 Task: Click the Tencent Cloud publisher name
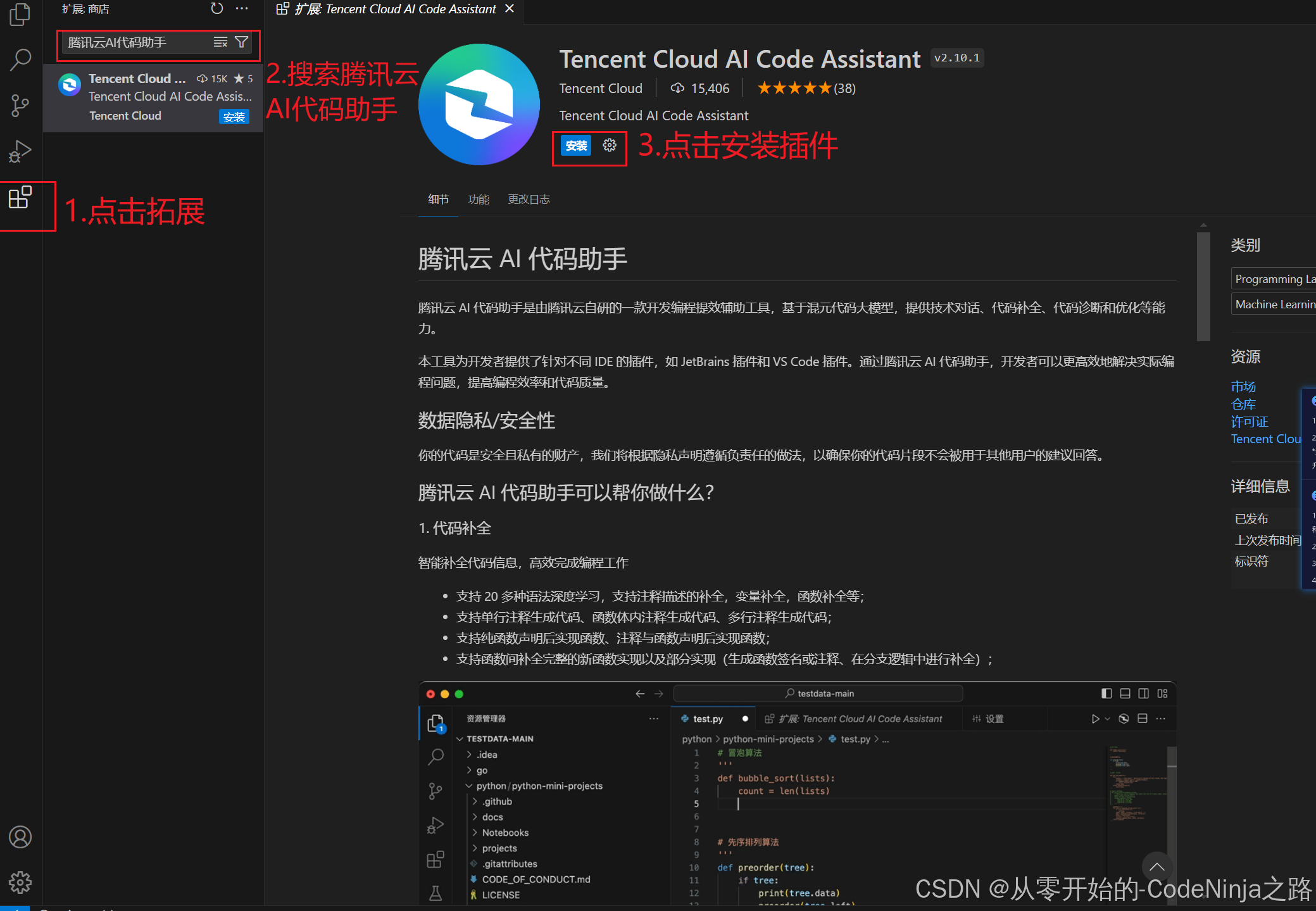click(601, 89)
